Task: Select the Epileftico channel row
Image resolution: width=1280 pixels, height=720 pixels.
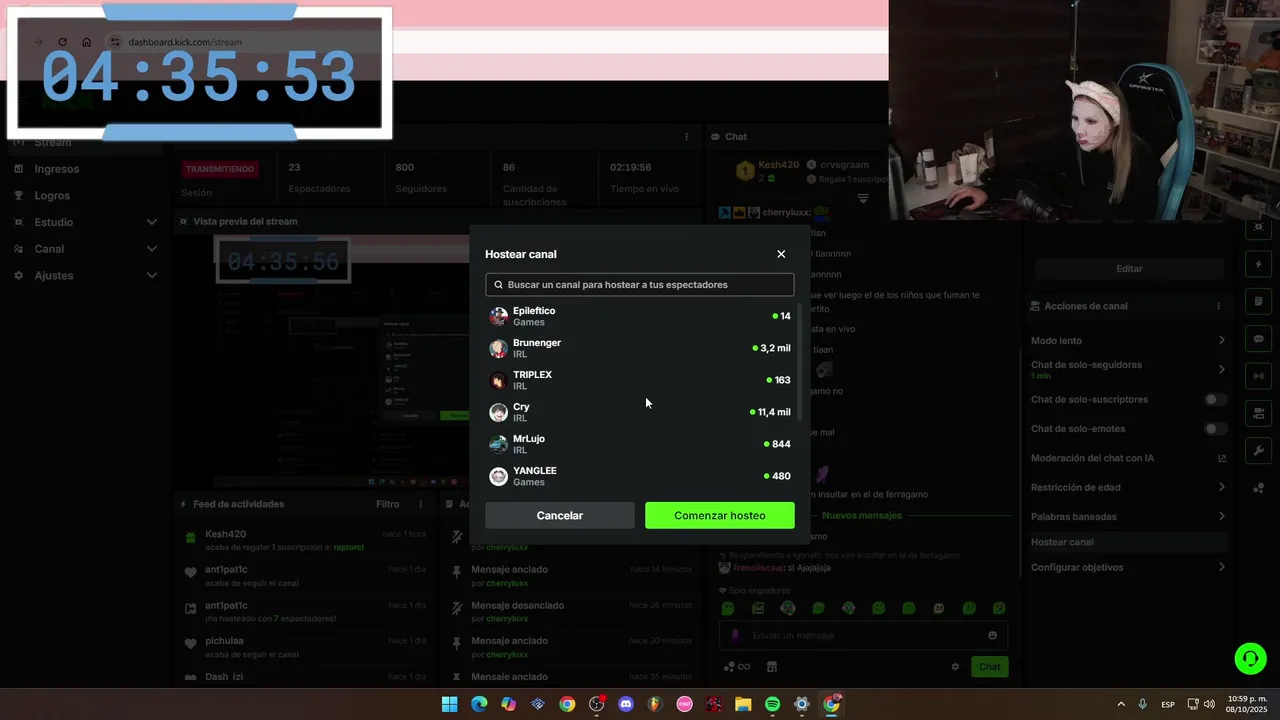Action: (640, 316)
